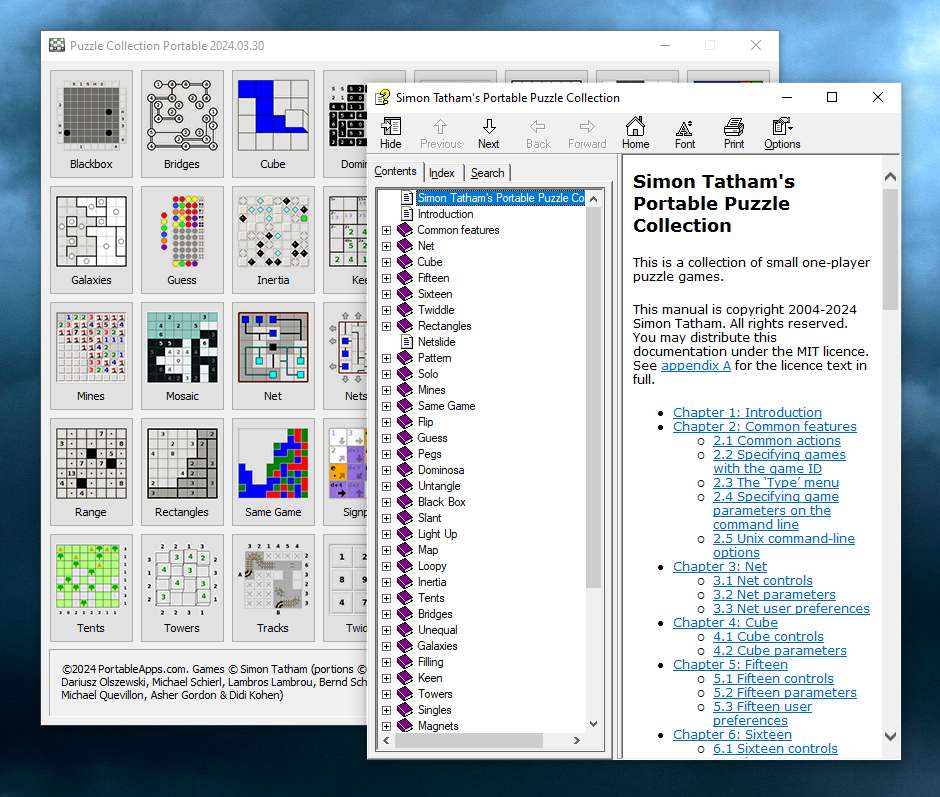Open Chapter 2: Common features link

[764, 426]
